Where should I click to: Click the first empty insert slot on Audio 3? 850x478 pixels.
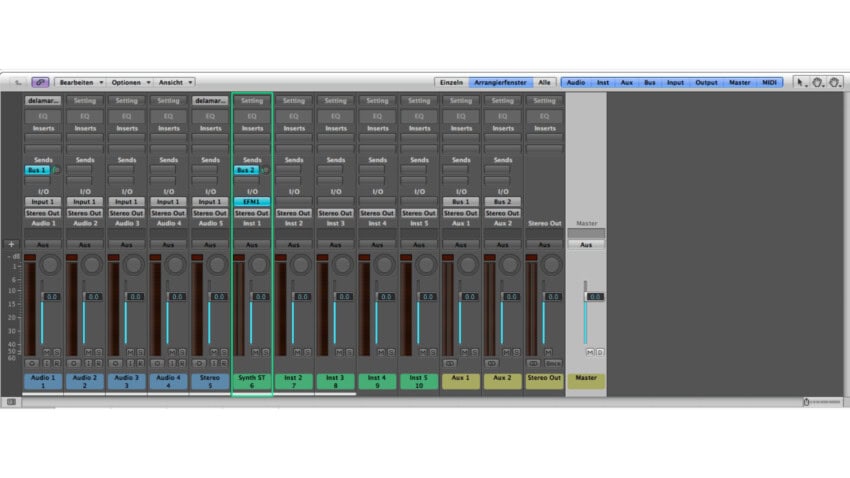[126, 138]
